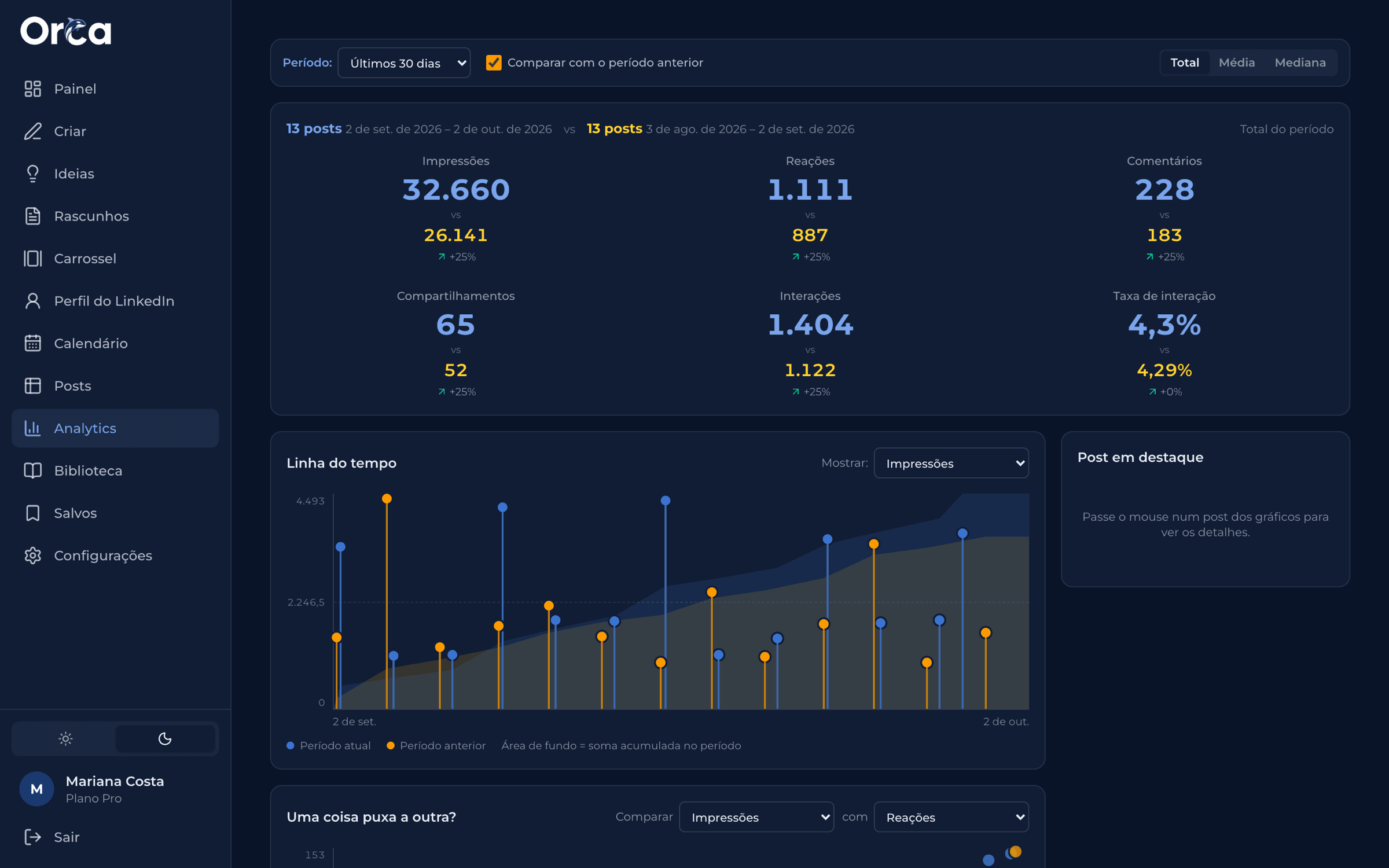Open the Biblioteca menu label
Screen dimensions: 1389x868
point(88,470)
